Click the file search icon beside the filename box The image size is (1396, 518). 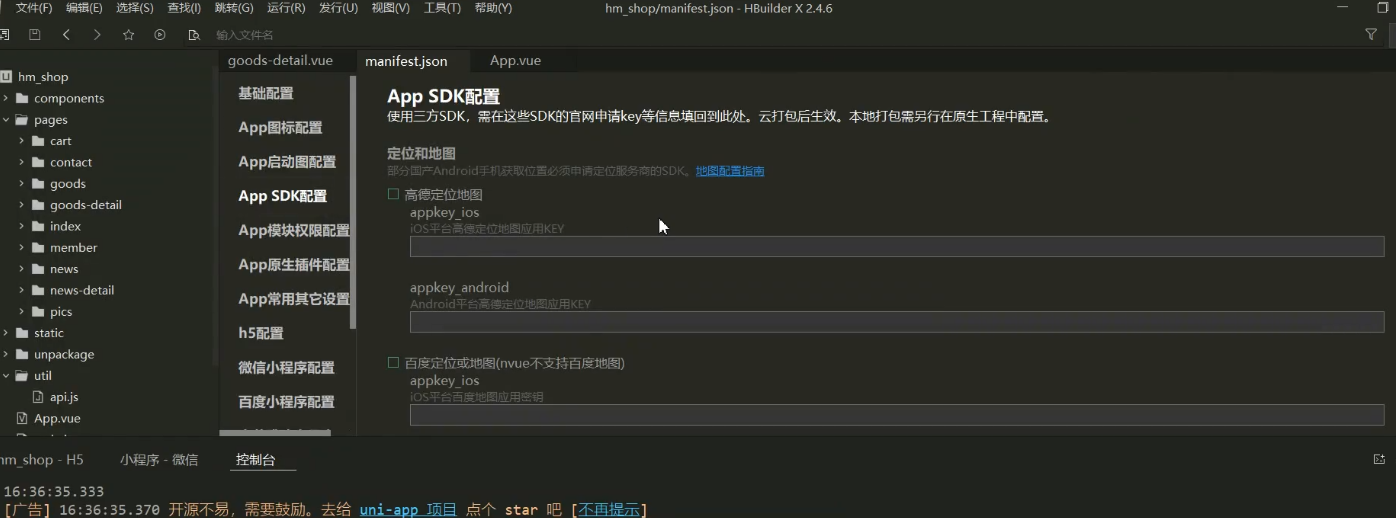tap(194, 34)
